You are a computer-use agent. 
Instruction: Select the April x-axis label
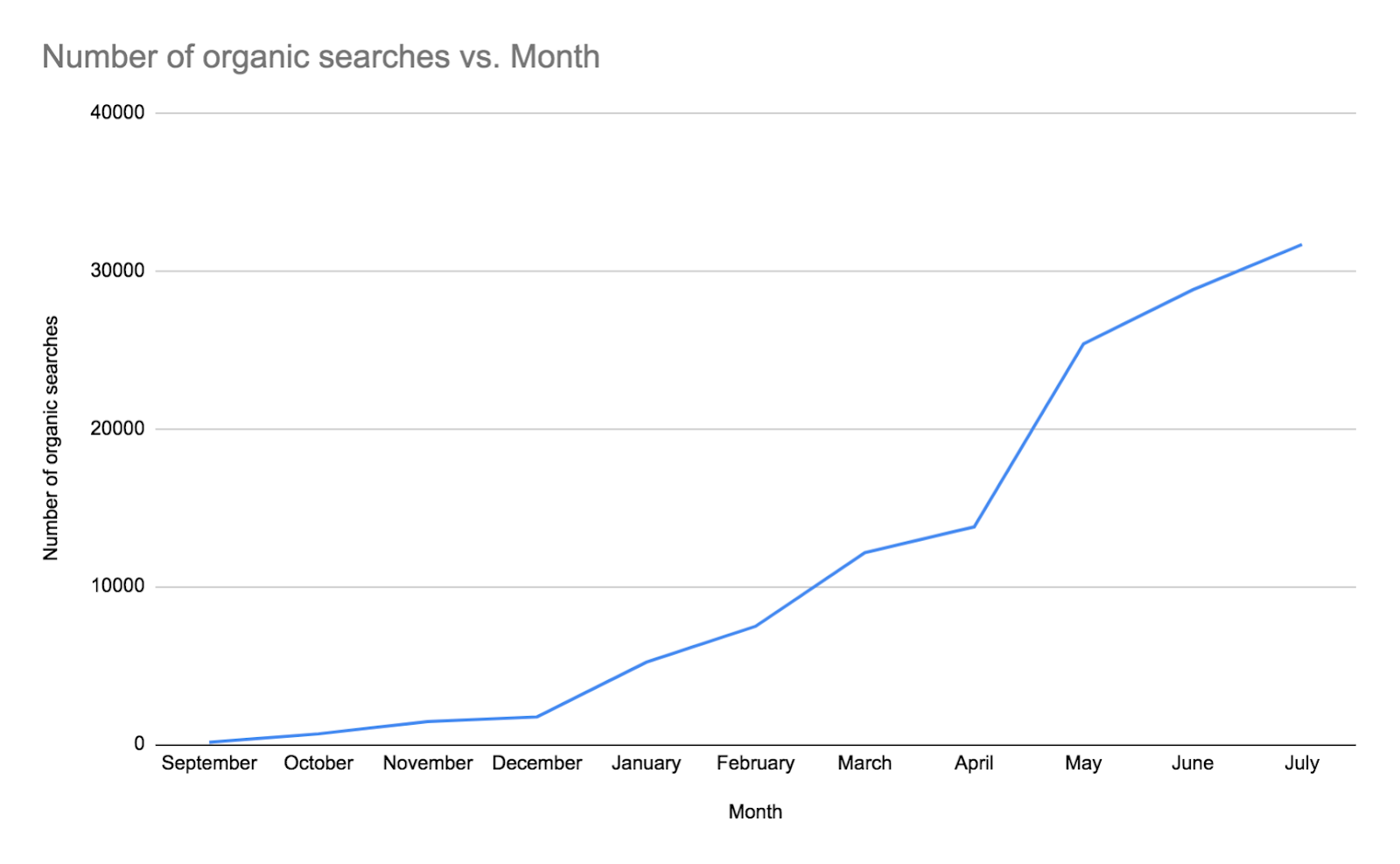click(x=974, y=763)
